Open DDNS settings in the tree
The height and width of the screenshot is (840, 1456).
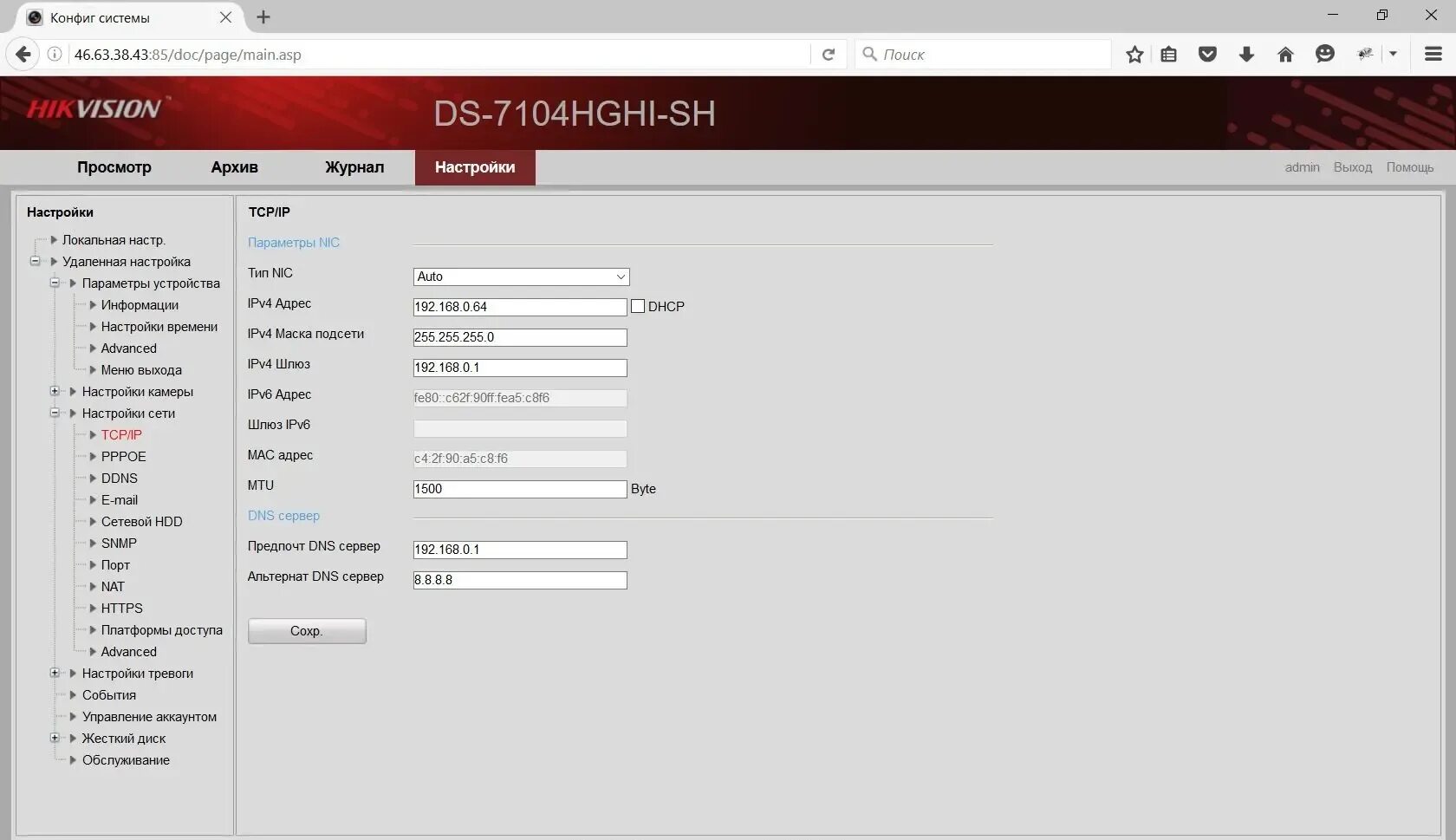click(120, 479)
